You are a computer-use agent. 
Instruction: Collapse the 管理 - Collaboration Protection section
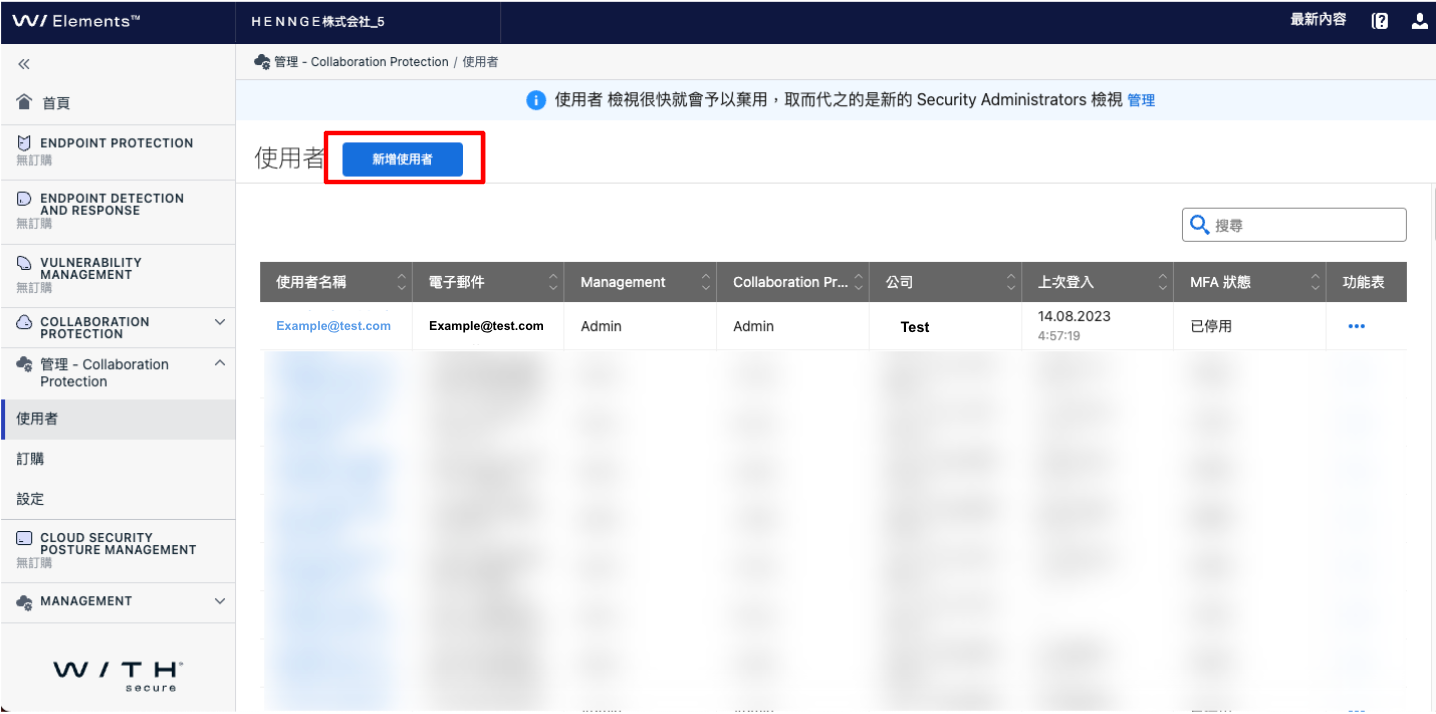(220, 364)
